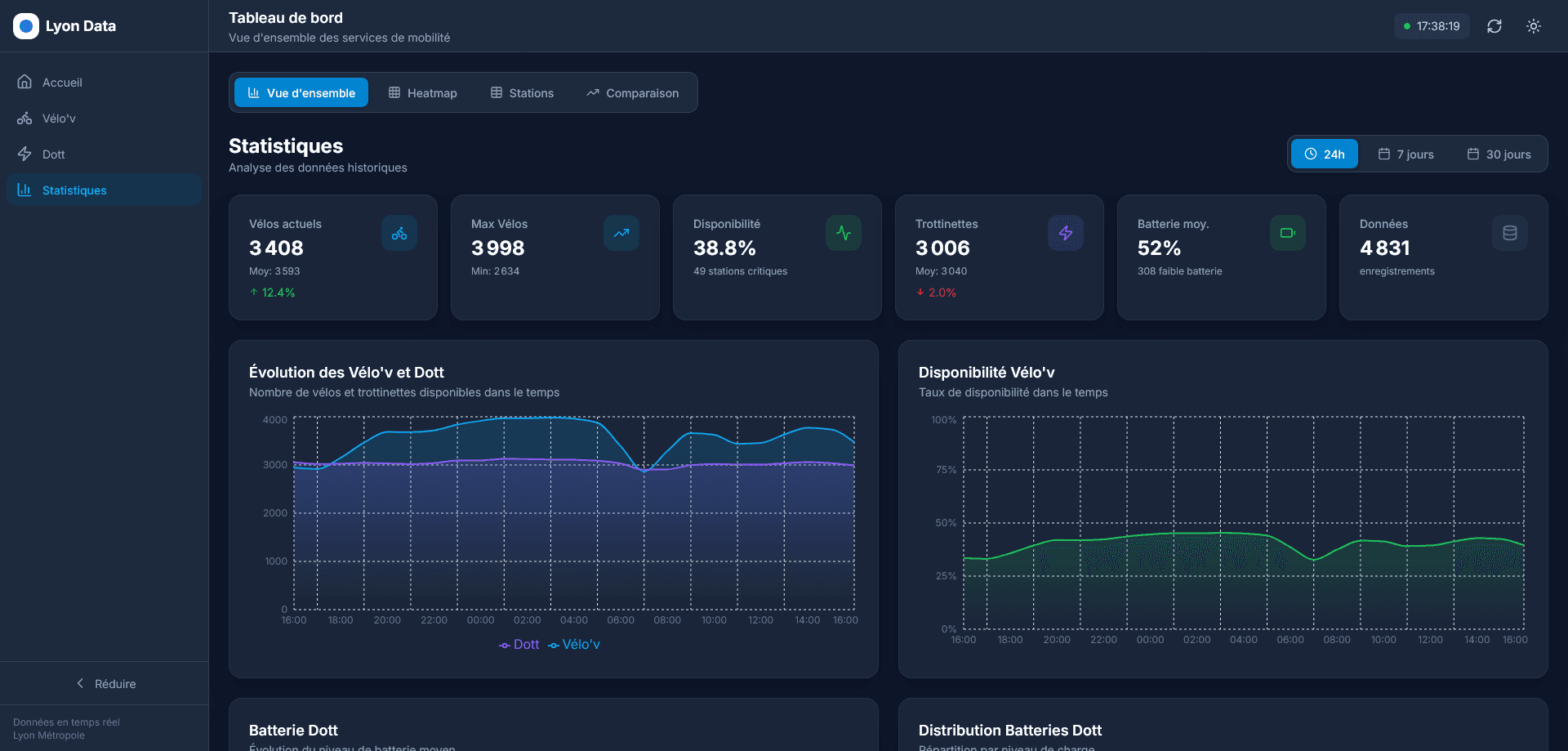Click the Disponibilité 38.8% stat card

coord(777,257)
